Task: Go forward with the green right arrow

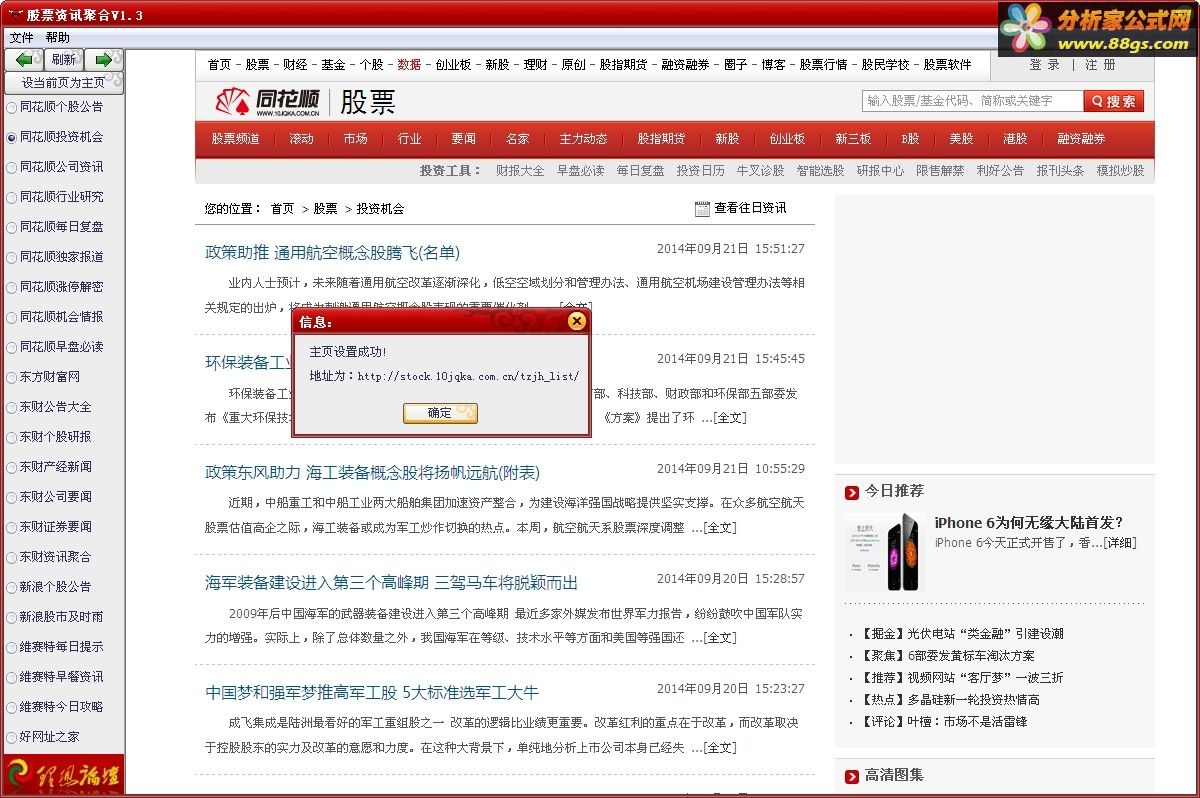Action: (103, 60)
